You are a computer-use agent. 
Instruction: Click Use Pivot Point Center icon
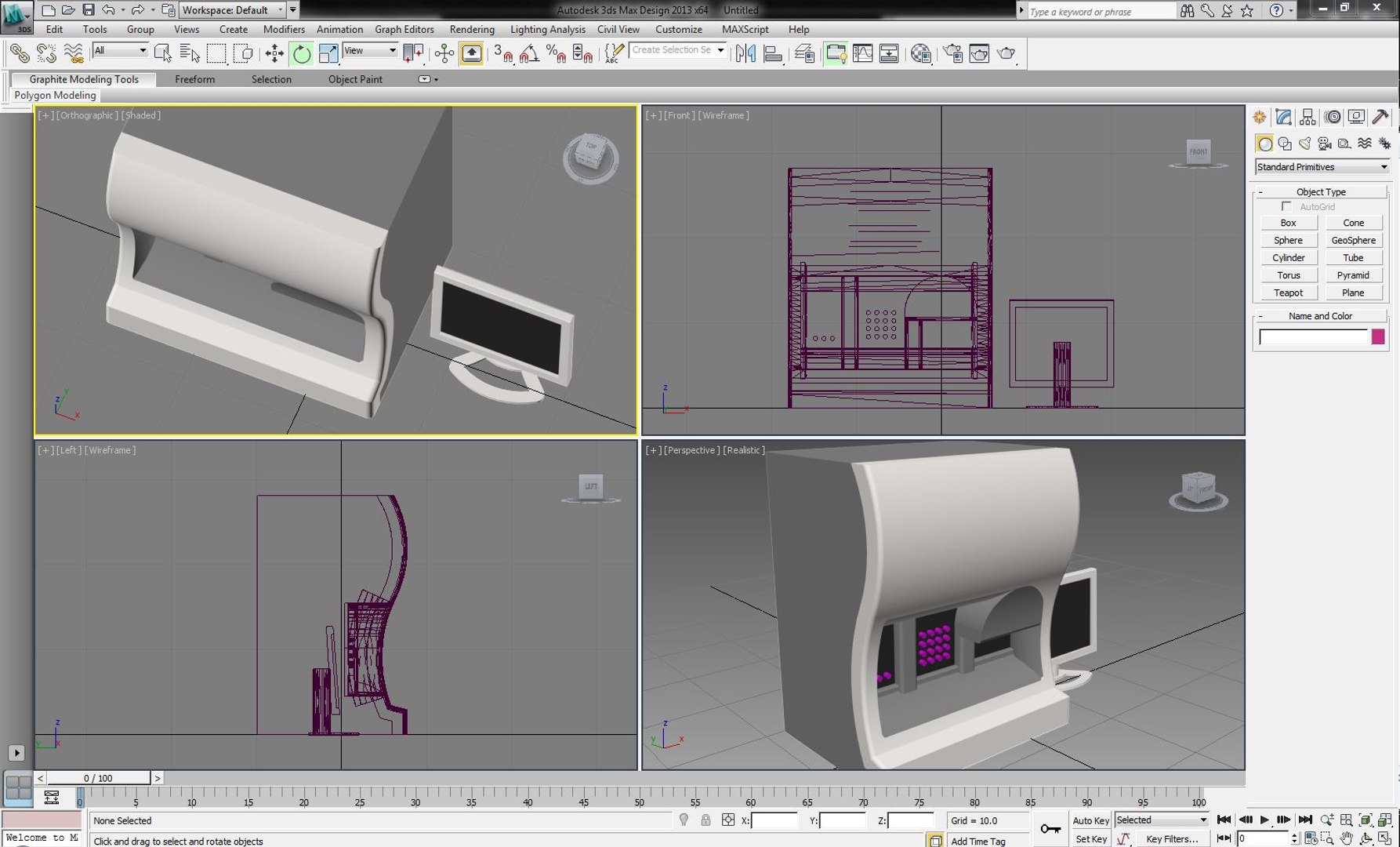[413, 53]
